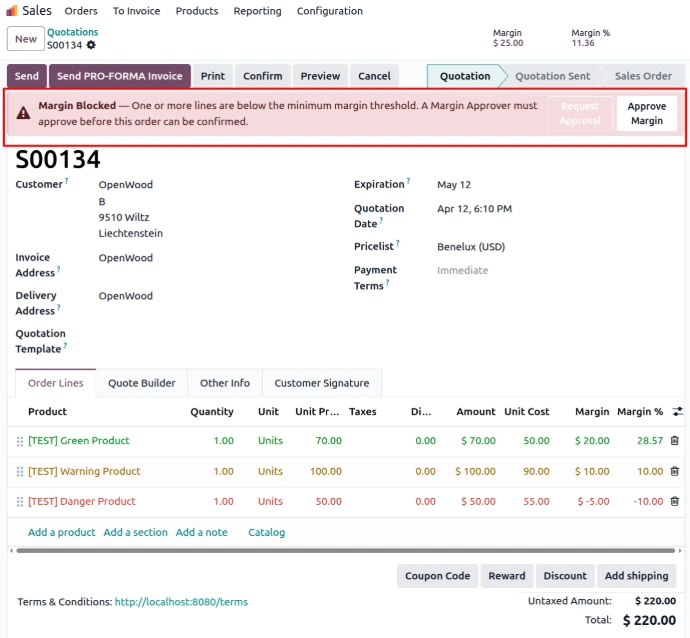690x638 pixels.
Task: Delete the Danger Product order line
Action: pyautogui.click(x=674, y=501)
